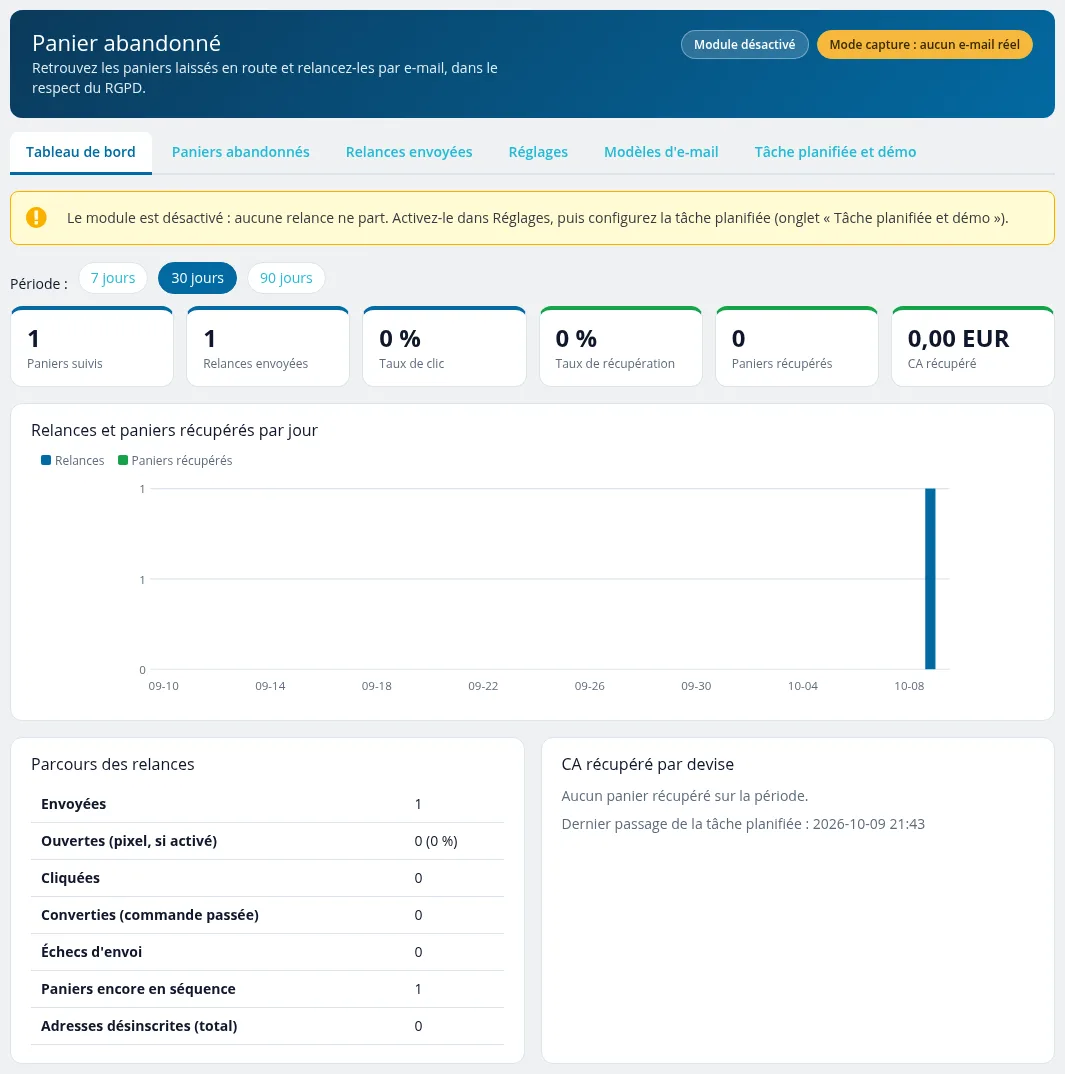Image resolution: width=1065 pixels, height=1074 pixels.
Task: Click the Période label
Action: (x=39, y=284)
